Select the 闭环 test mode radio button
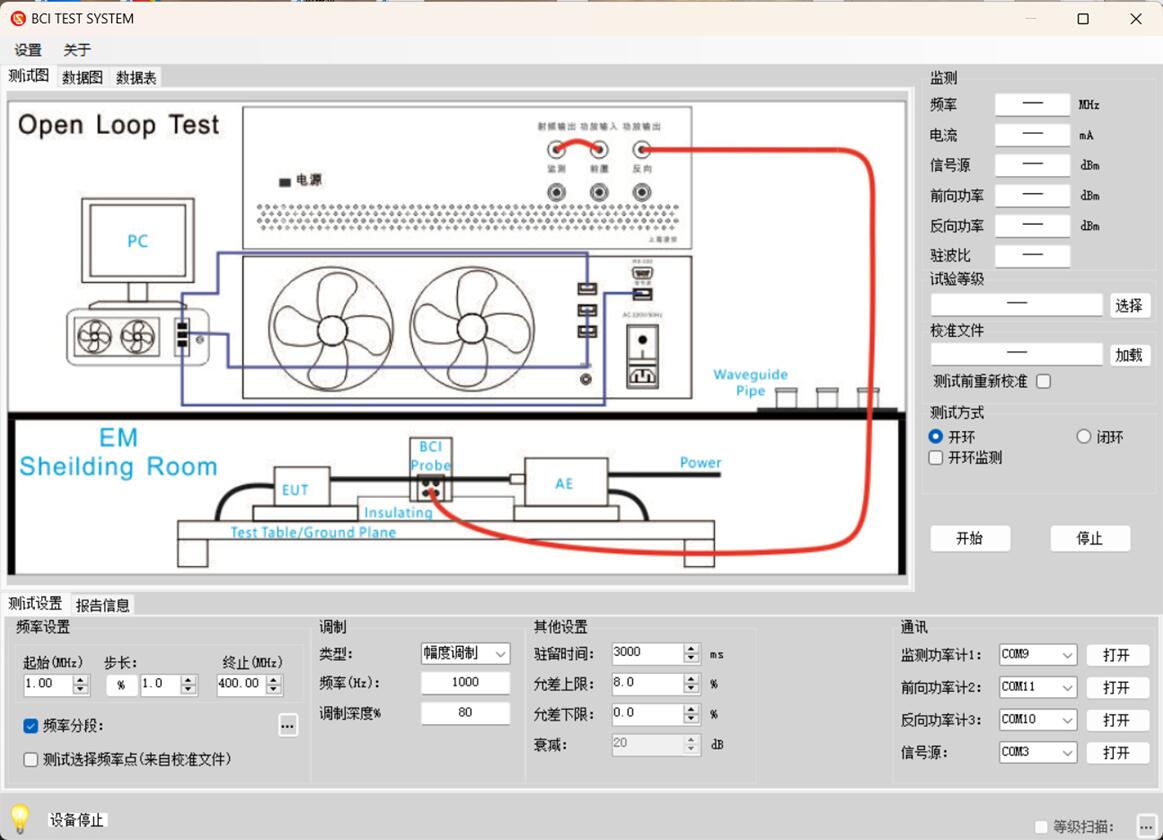 tap(1084, 436)
